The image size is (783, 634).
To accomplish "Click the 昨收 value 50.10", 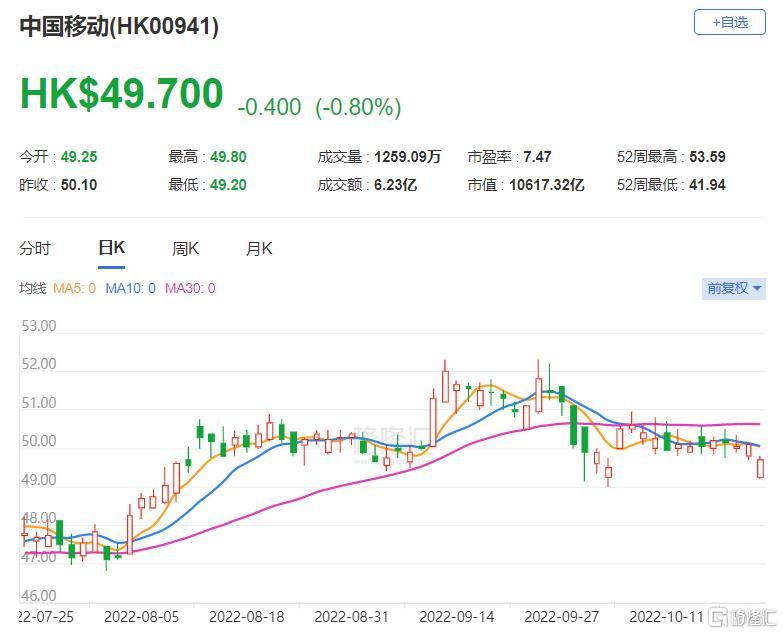I will tap(79, 185).
